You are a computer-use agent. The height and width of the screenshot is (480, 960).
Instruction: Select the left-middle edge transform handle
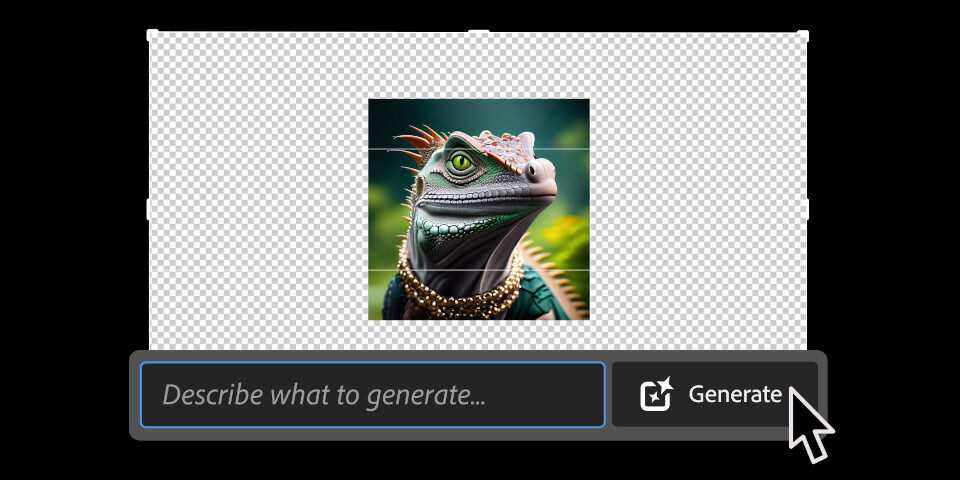(151, 209)
